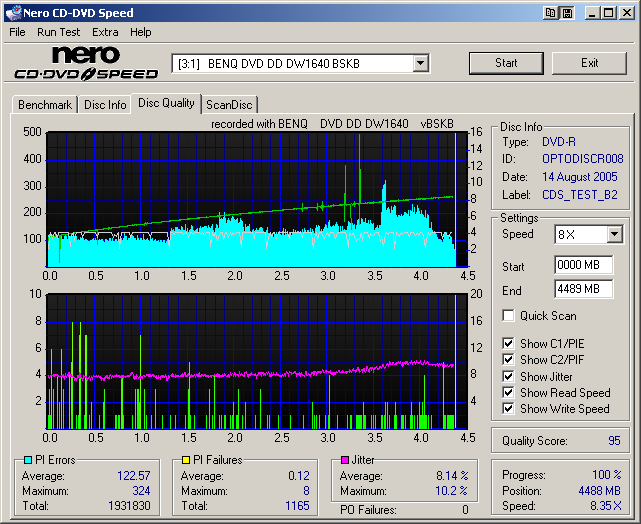Enable the Quick Scan checkbox
The image size is (641, 524).
tap(509, 316)
